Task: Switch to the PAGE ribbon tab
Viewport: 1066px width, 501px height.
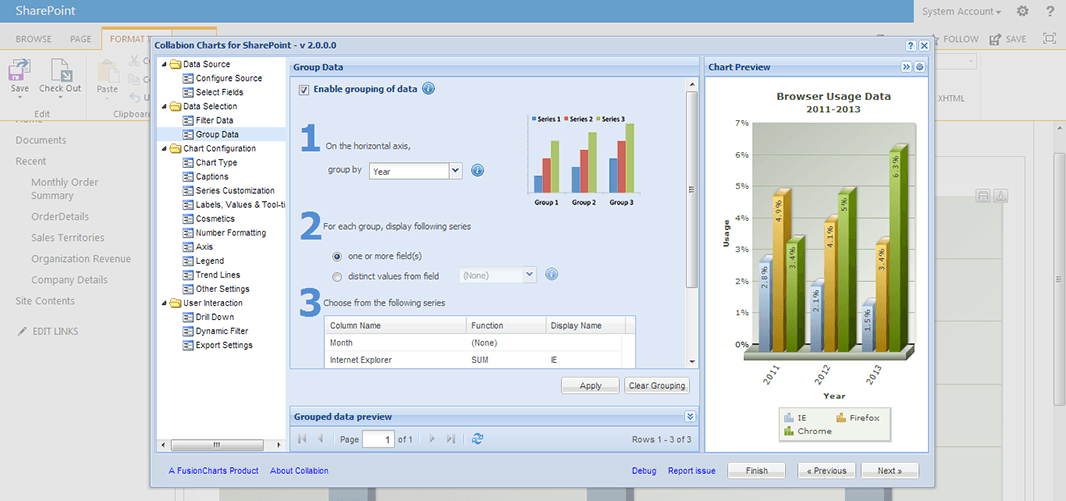Action: pos(80,39)
